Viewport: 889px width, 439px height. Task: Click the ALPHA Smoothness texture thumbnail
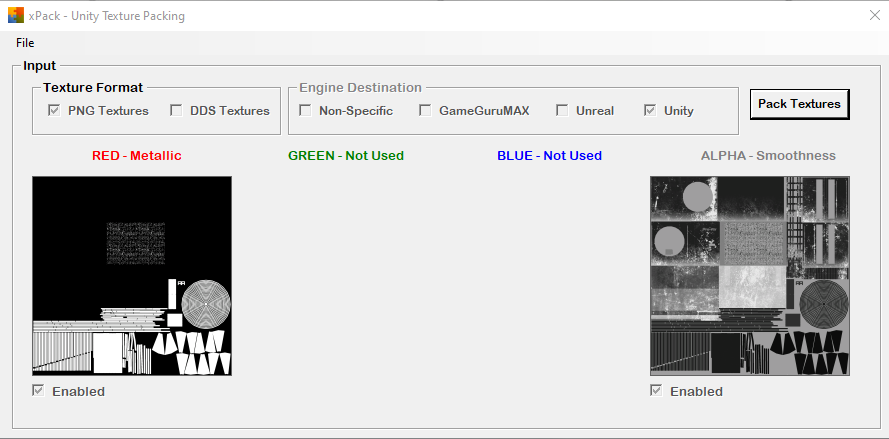pyautogui.click(x=750, y=276)
